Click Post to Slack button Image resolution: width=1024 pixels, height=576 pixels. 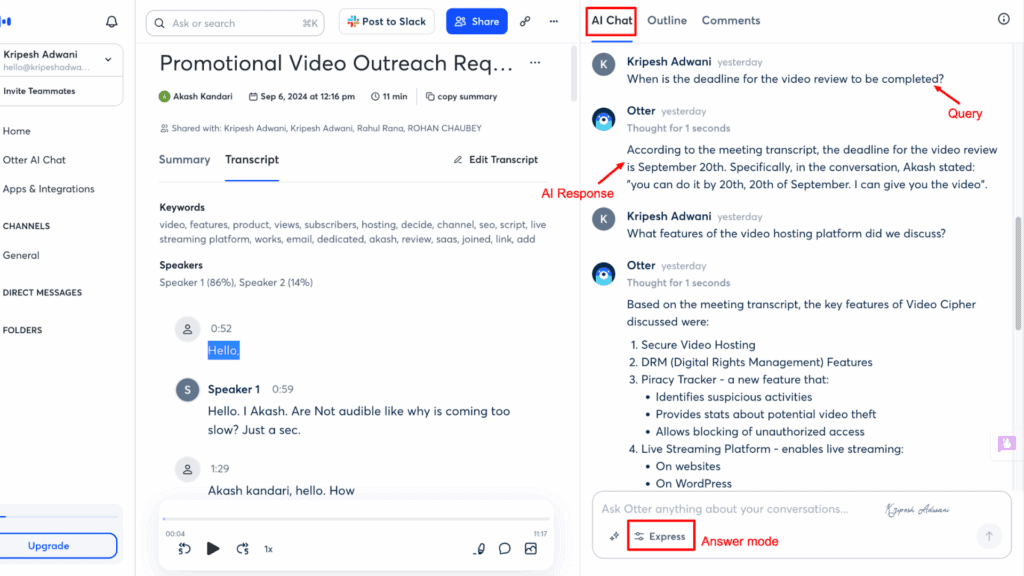(387, 22)
